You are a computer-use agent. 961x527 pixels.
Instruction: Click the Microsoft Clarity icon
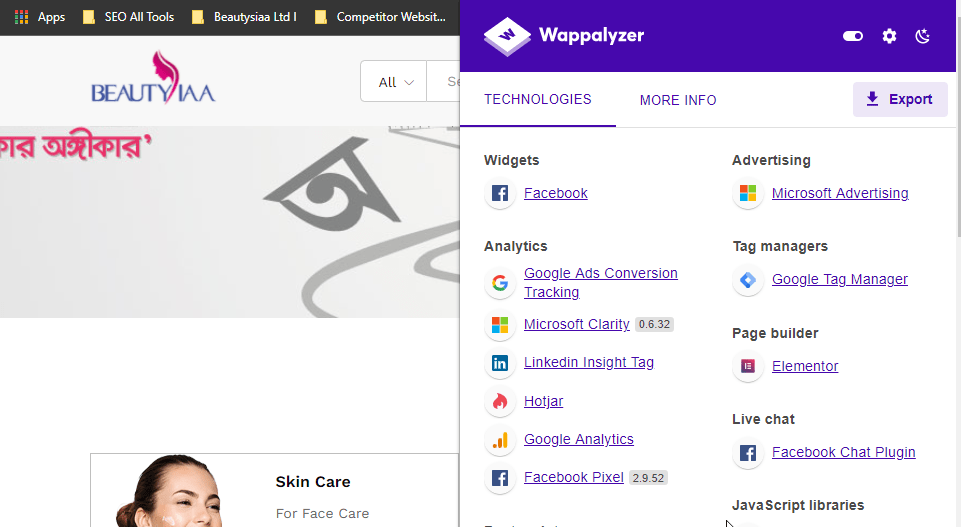(500, 325)
